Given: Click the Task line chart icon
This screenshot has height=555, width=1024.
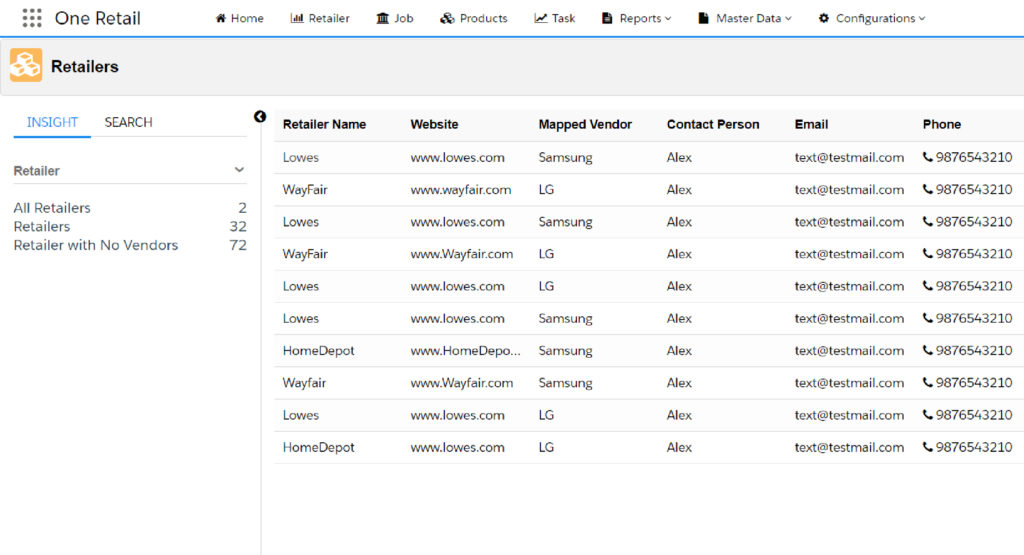Looking at the screenshot, I should click(x=541, y=18).
